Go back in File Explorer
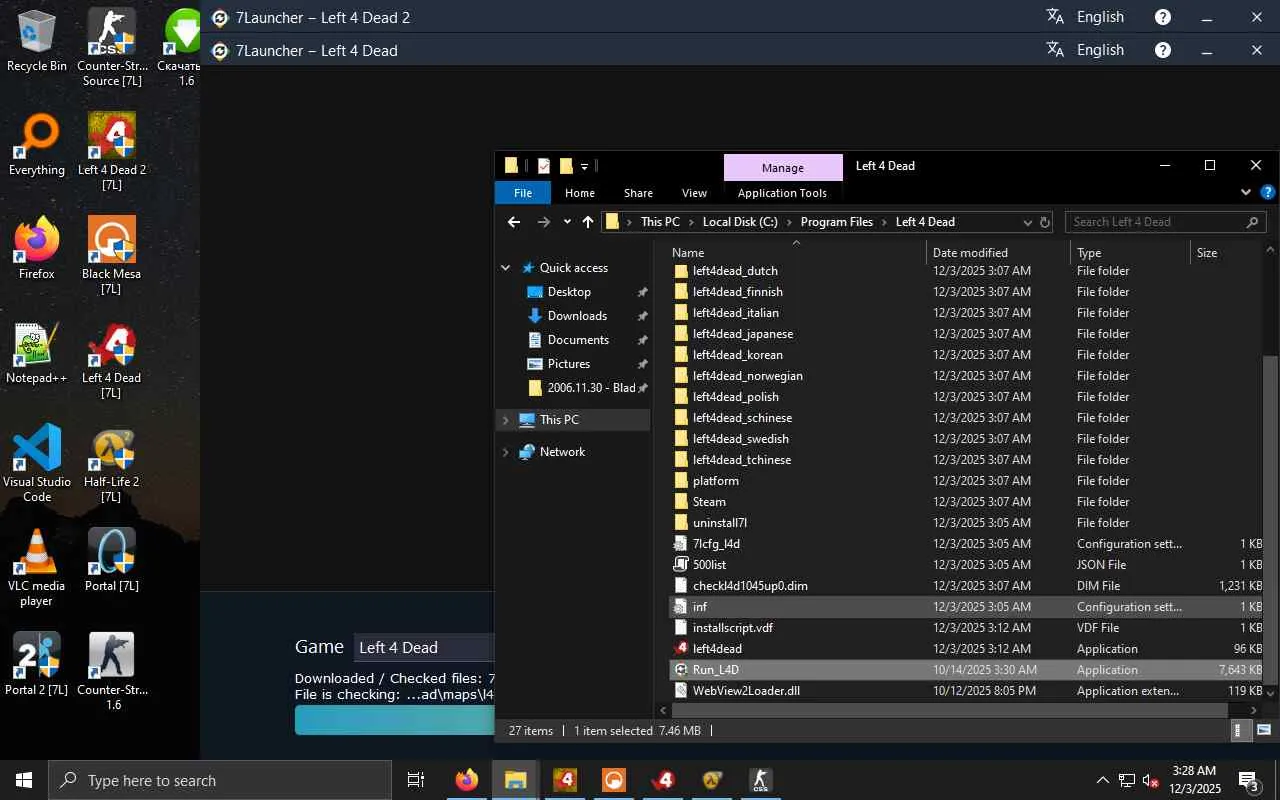This screenshot has height=800, width=1280. [x=514, y=222]
